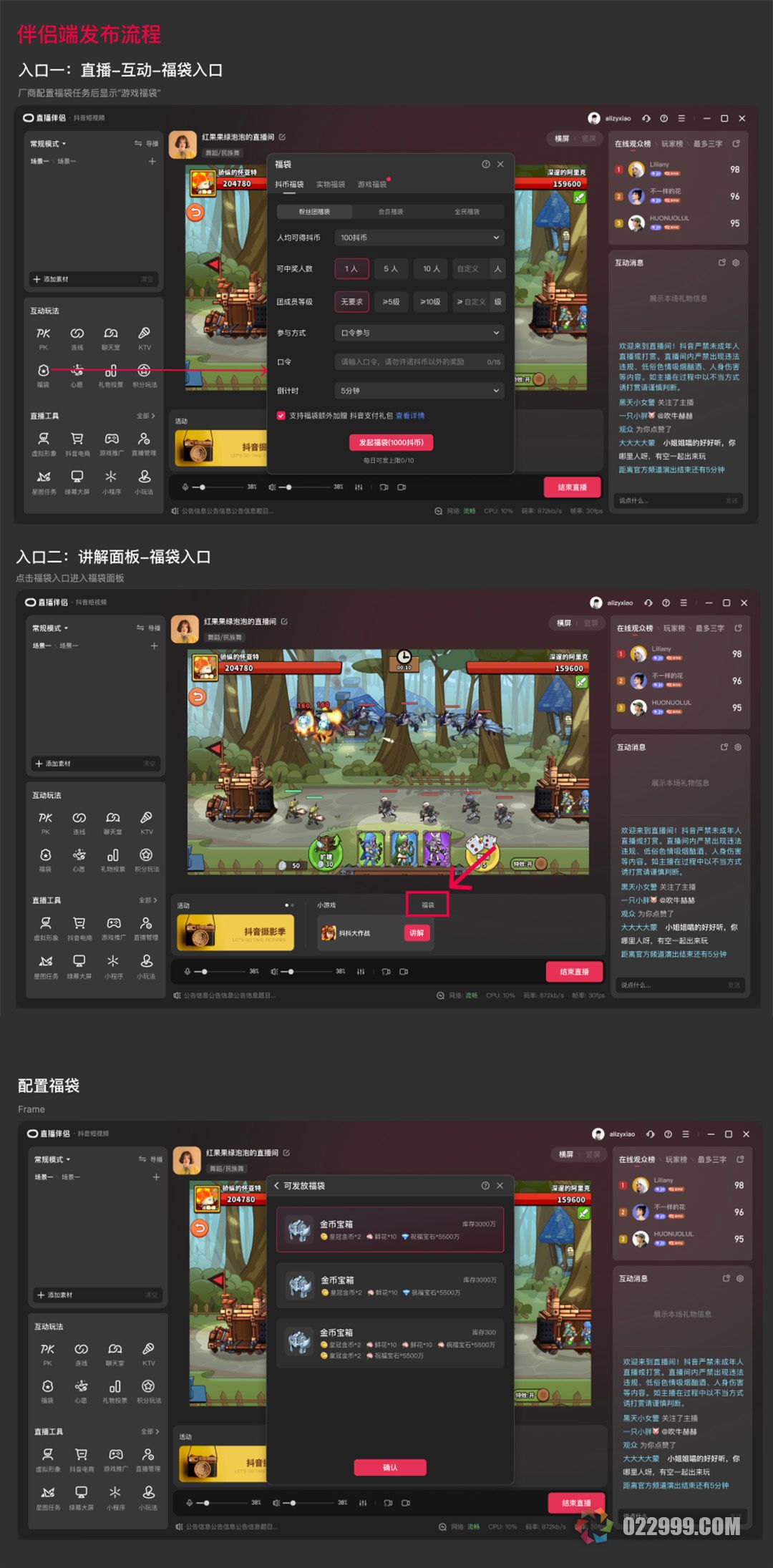Open 小程序 icon in 入口一 window
Screen dimensions: 773x1568
pos(111,477)
